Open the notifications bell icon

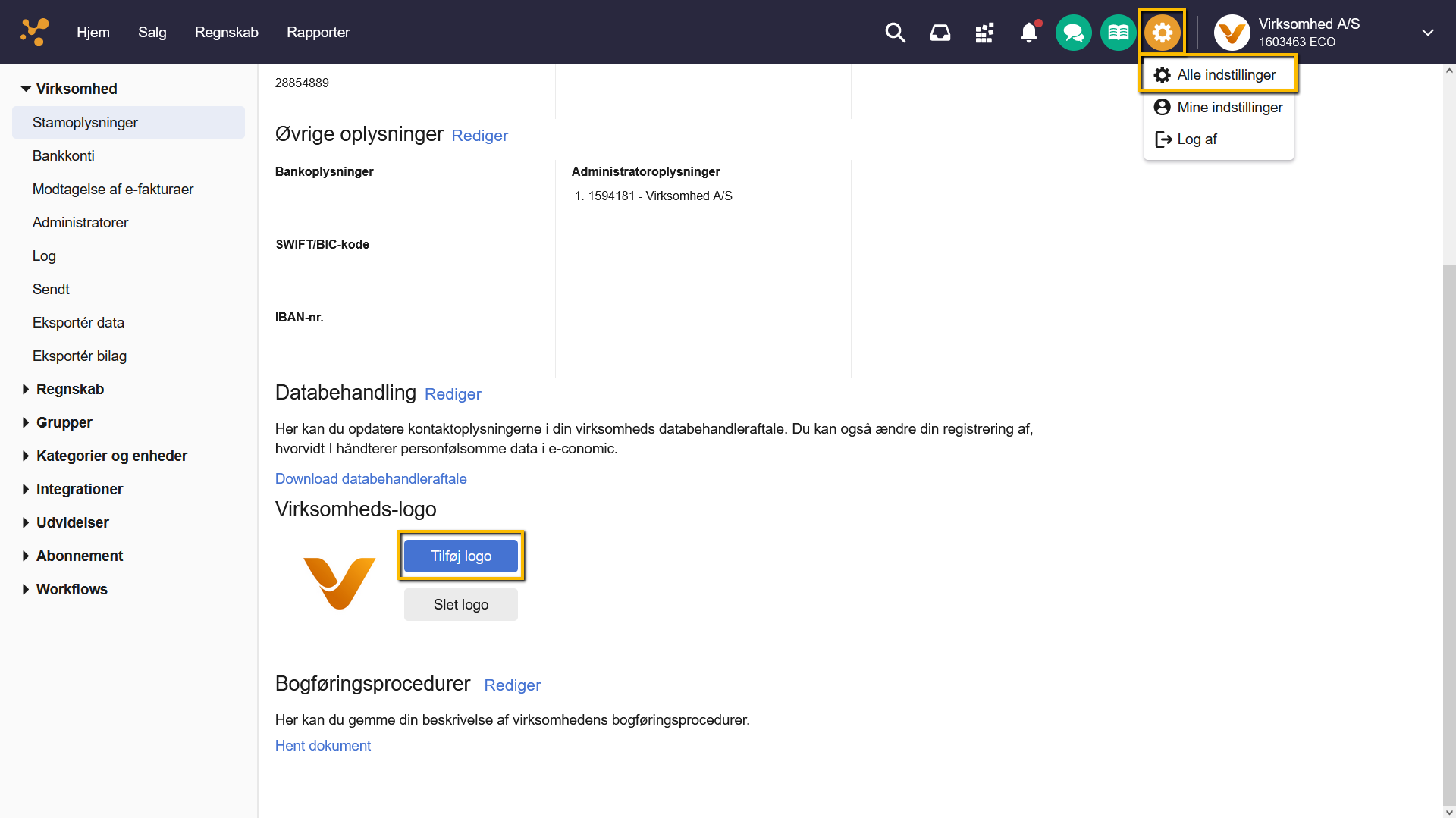1028,32
